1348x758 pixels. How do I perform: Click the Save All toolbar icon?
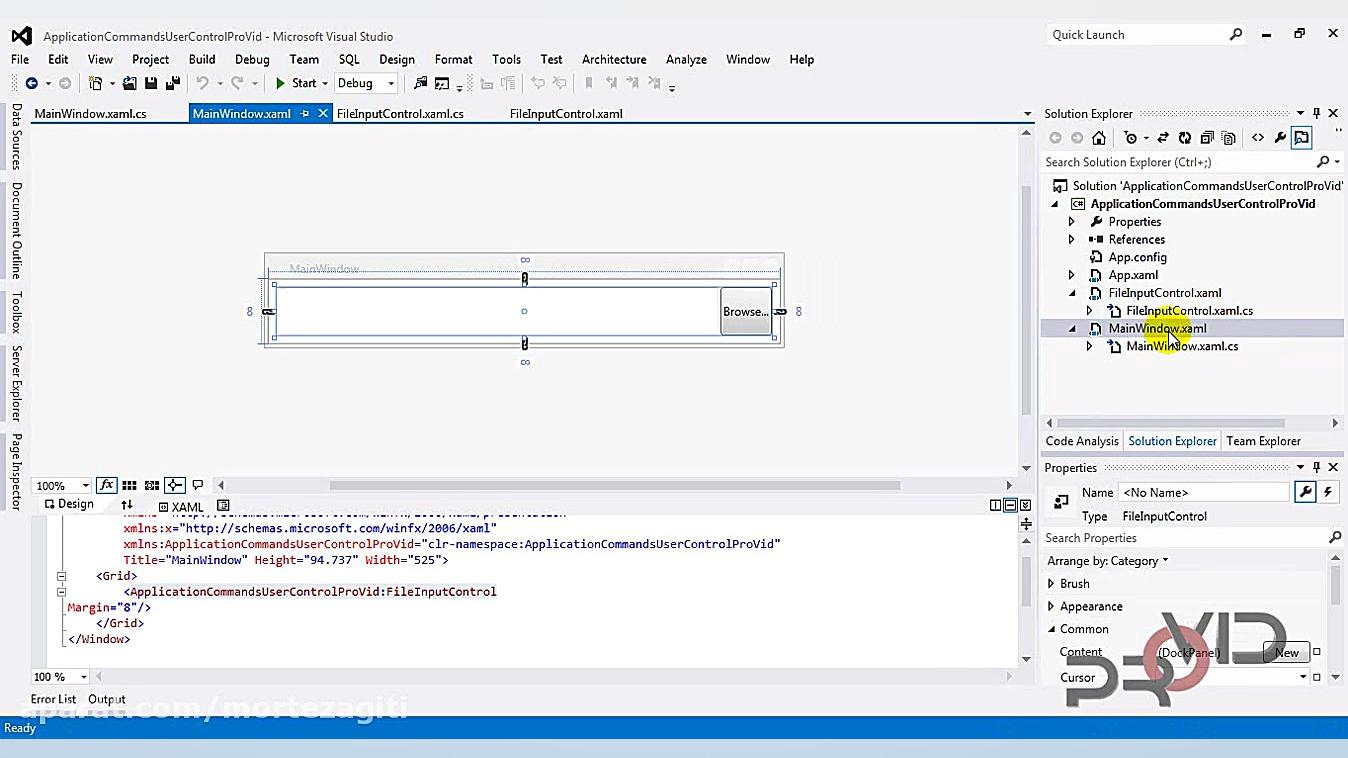coord(172,84)
